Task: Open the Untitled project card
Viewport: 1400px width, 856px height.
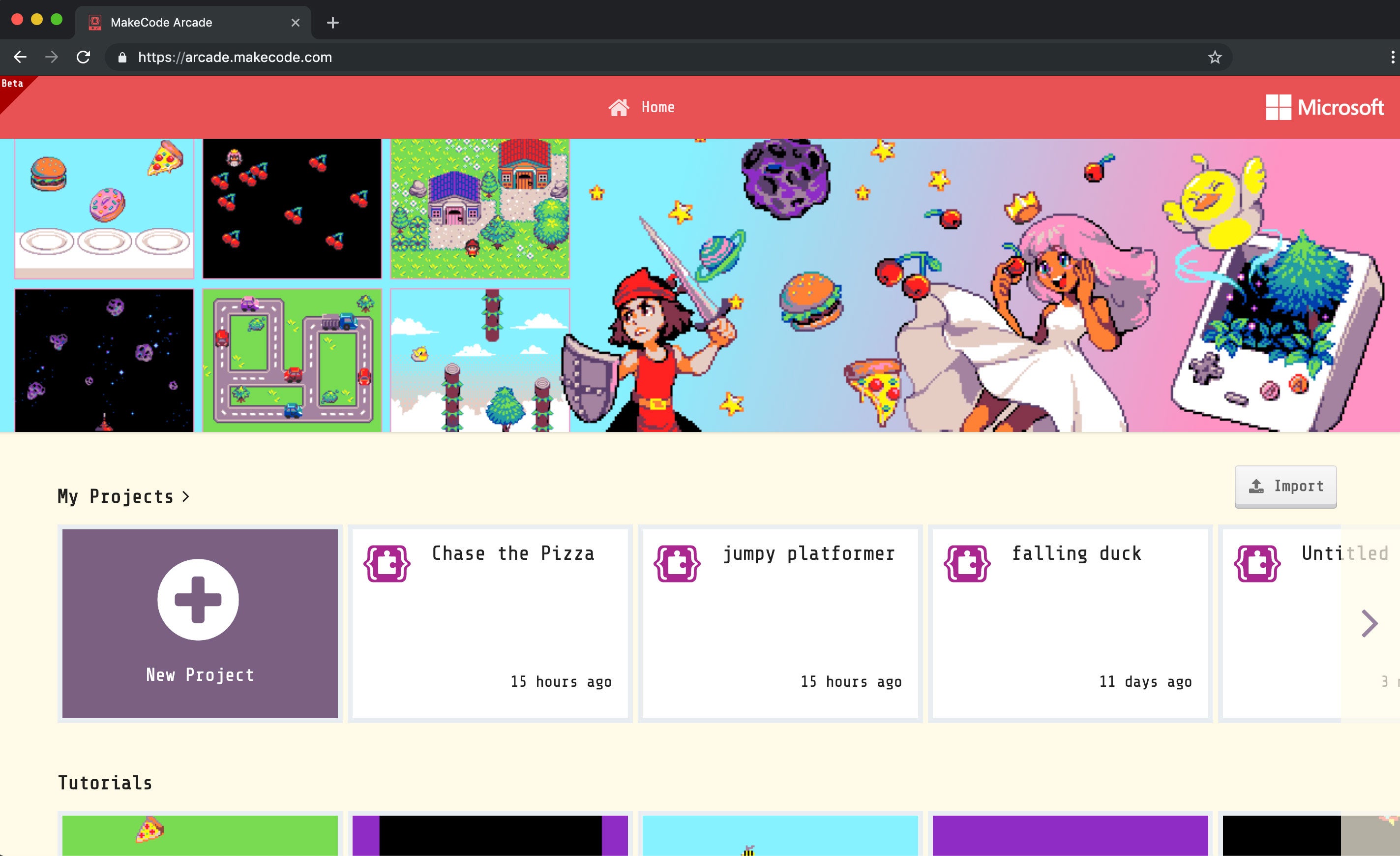Action: [x=1309, y=623]
